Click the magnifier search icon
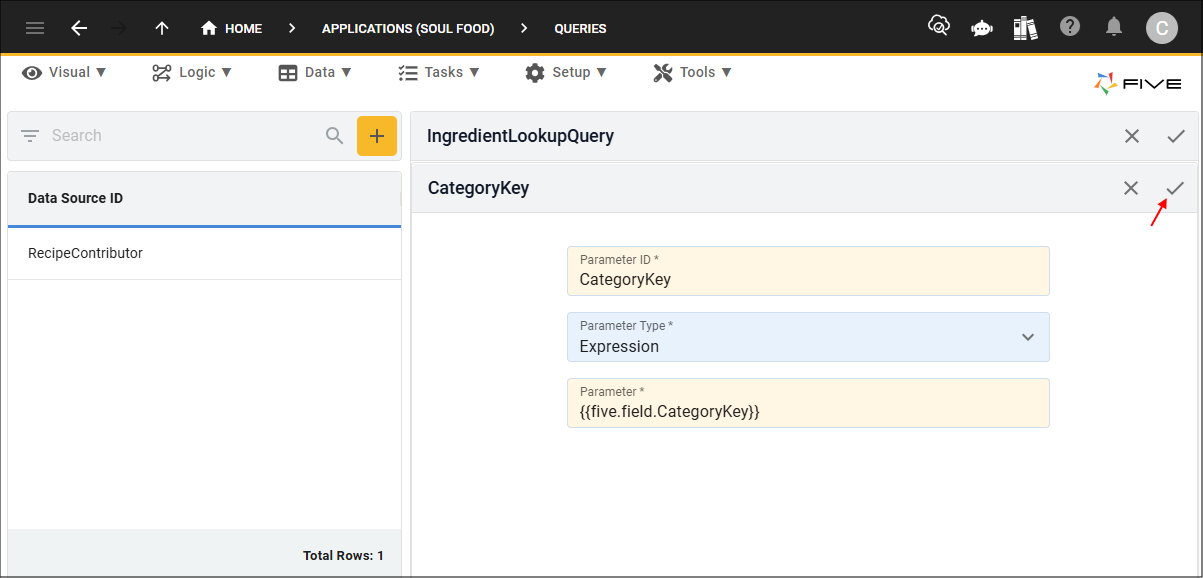The height and width of the screenshot is (578, 1203). (335, 135)
